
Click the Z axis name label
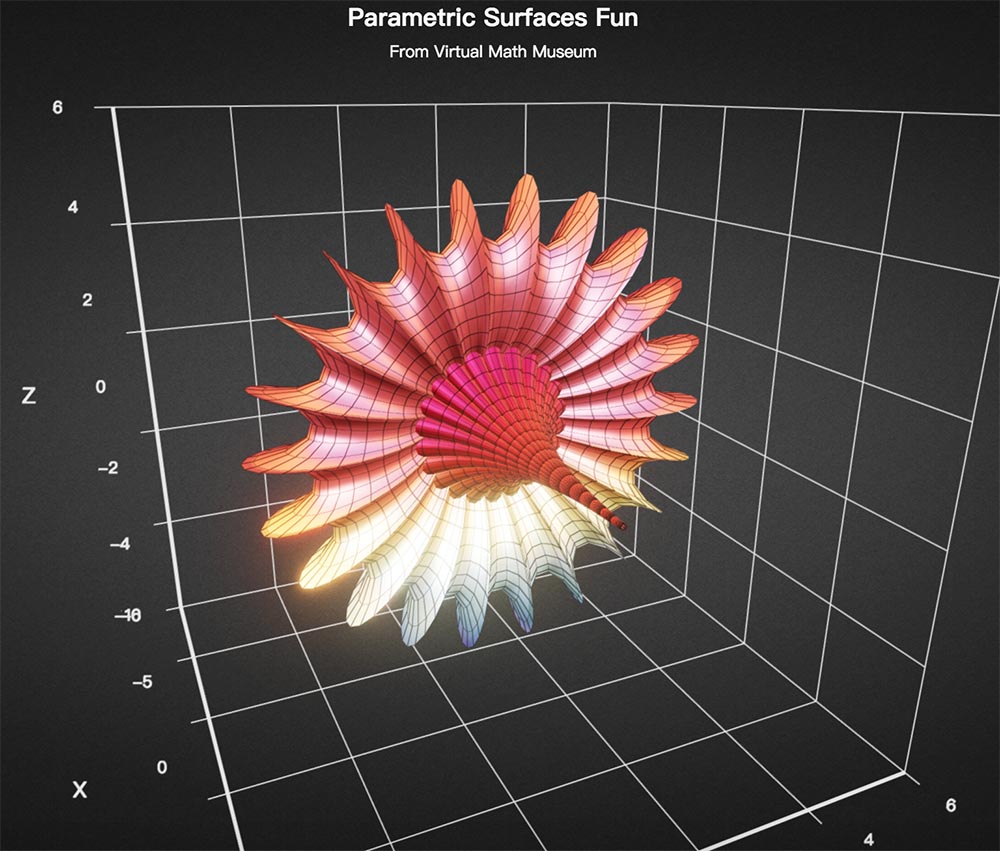point(29,396)
